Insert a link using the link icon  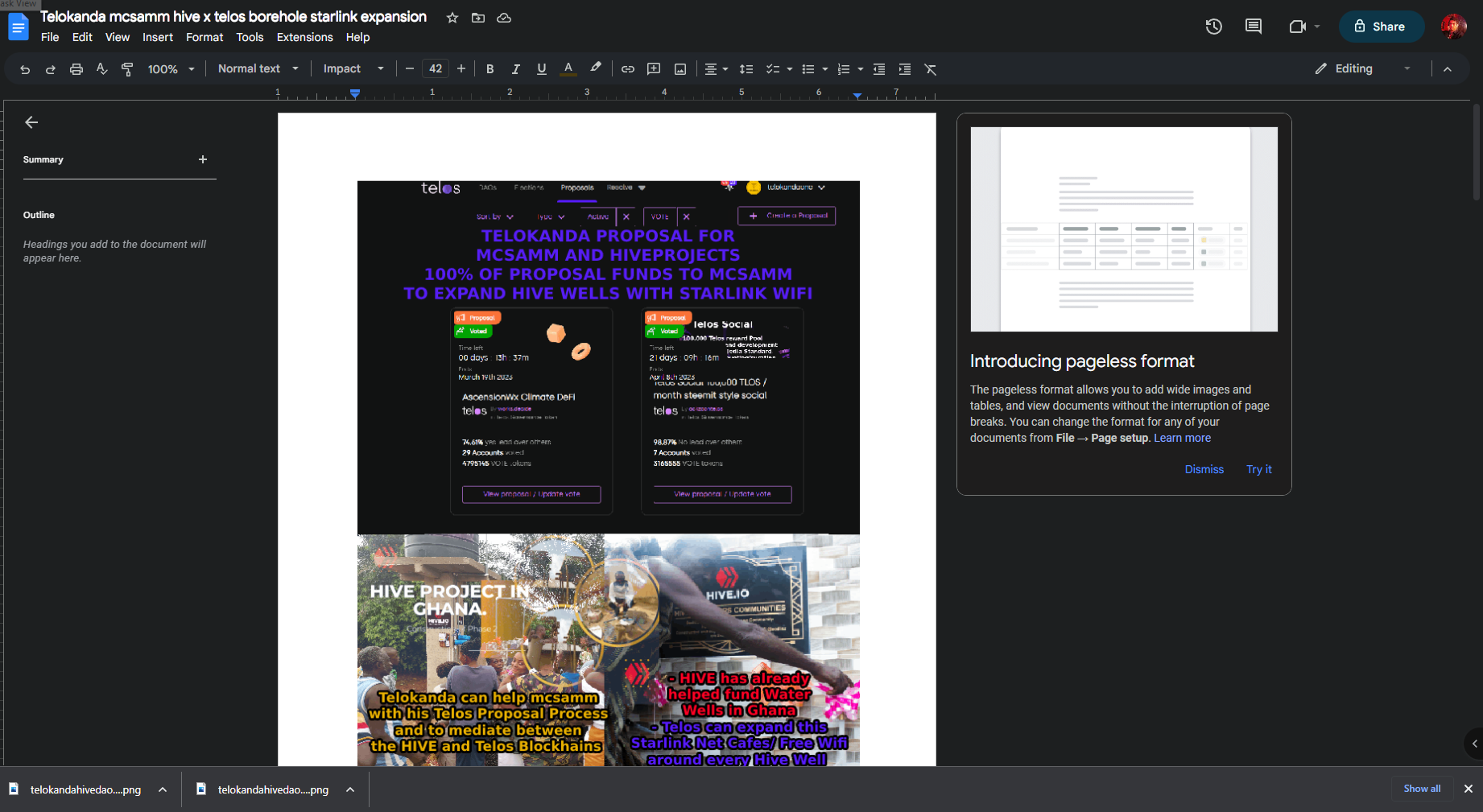(628, 69)
